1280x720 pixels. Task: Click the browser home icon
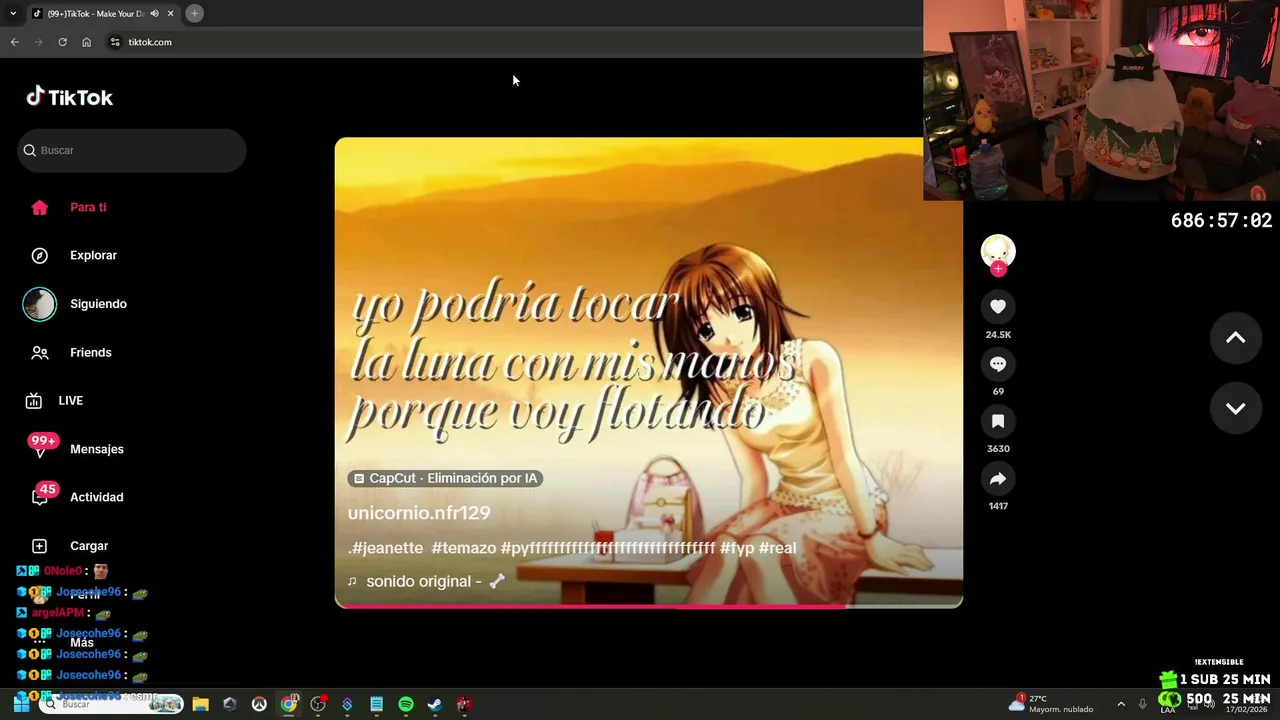click(x=86, y=42)
